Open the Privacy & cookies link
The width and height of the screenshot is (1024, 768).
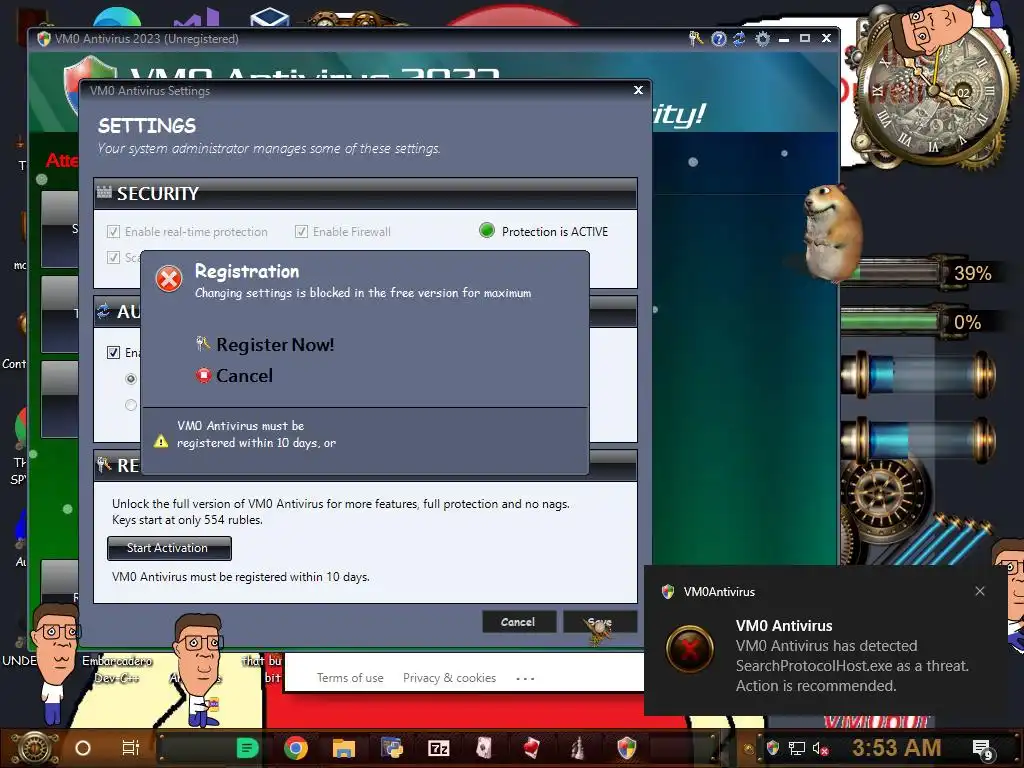pyautogui.click(x=449, y=678)
